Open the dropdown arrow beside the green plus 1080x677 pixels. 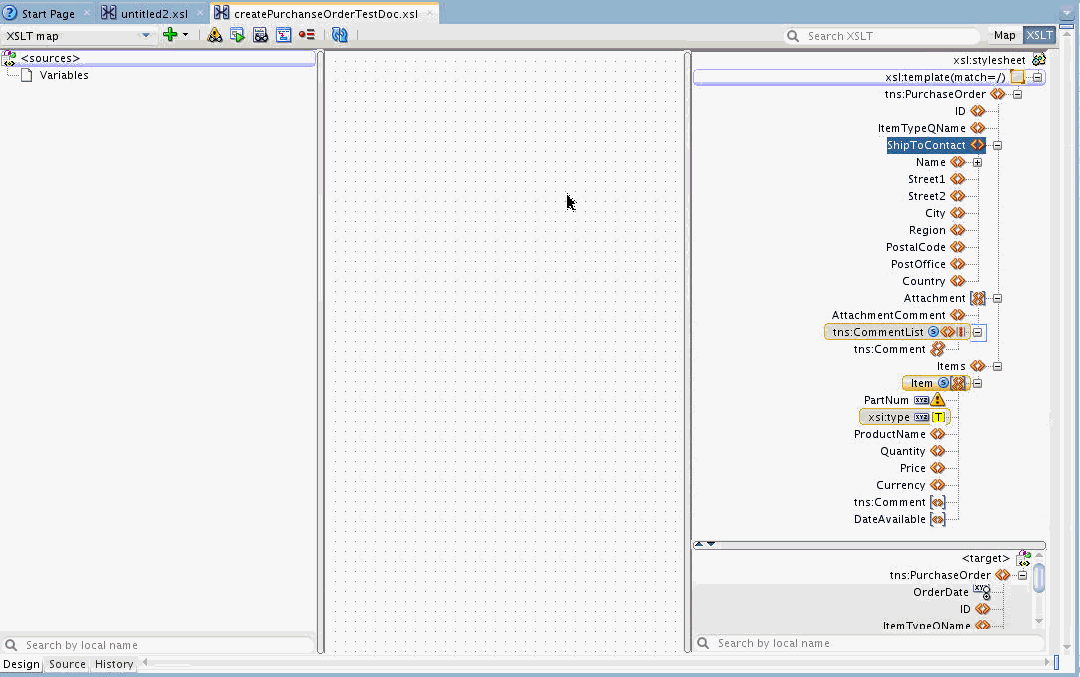tap(185, 35)
